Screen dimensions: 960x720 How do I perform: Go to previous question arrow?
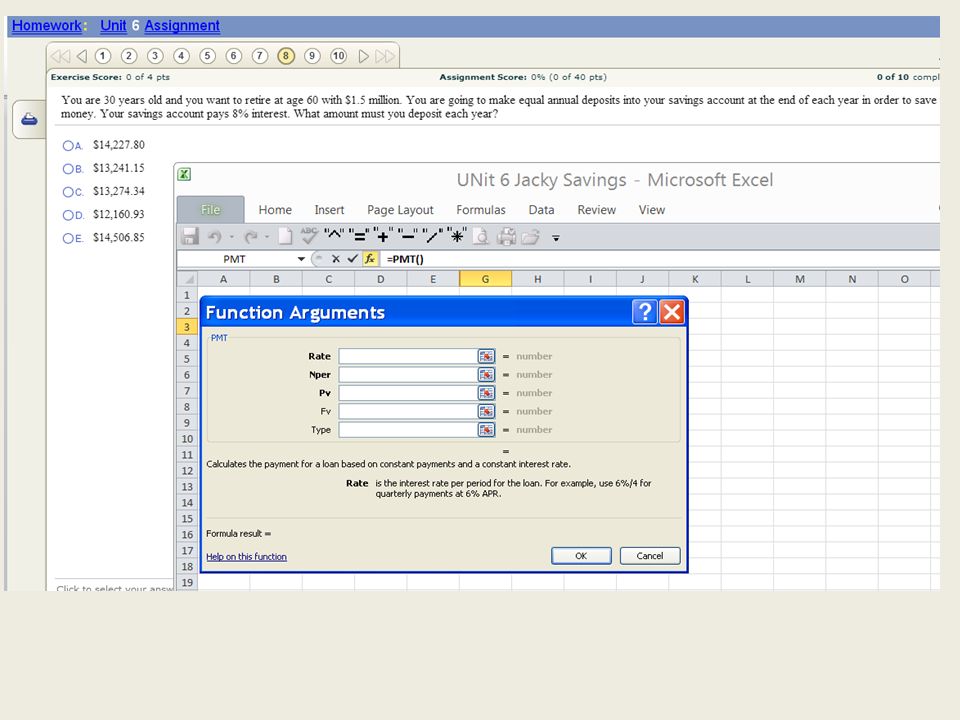(82, 56)
